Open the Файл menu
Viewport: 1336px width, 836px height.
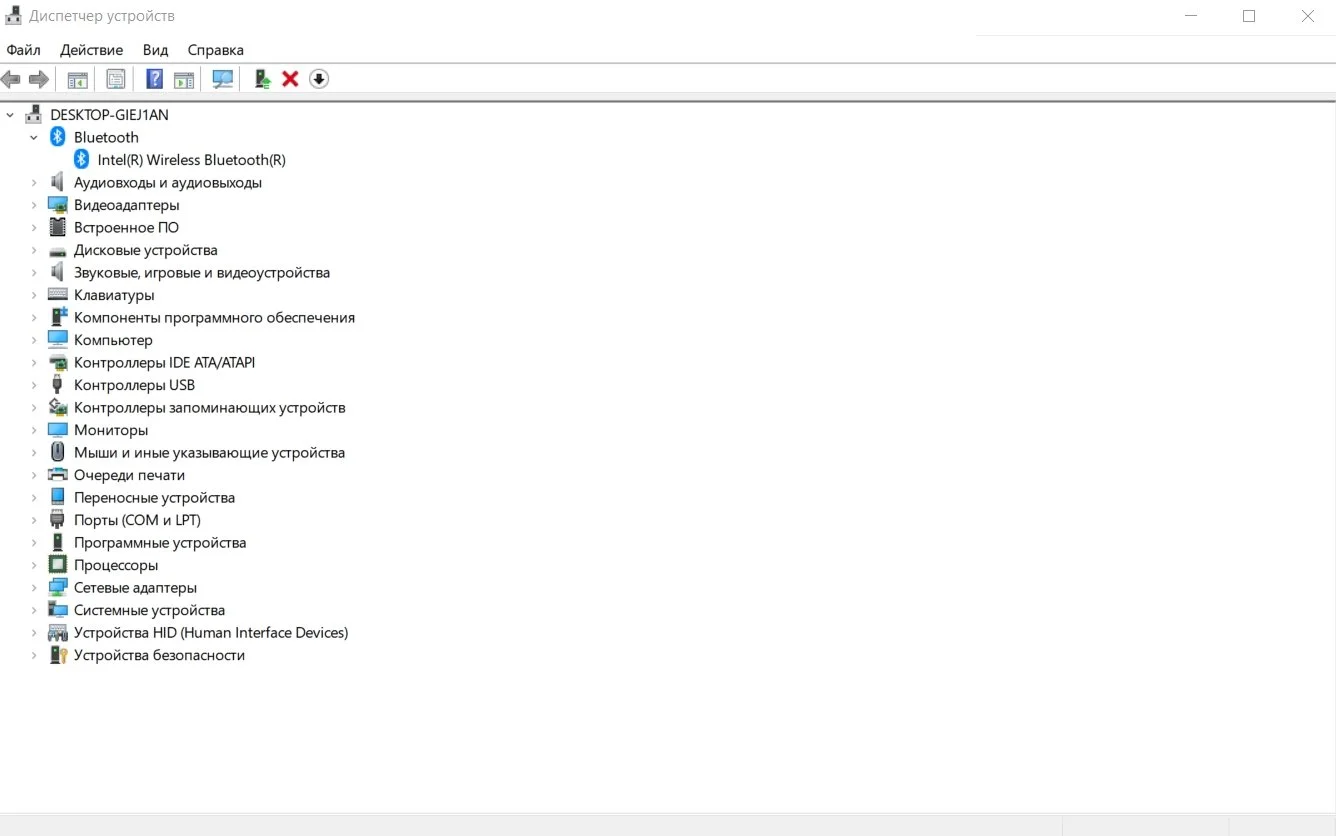[x=23, y=50]
